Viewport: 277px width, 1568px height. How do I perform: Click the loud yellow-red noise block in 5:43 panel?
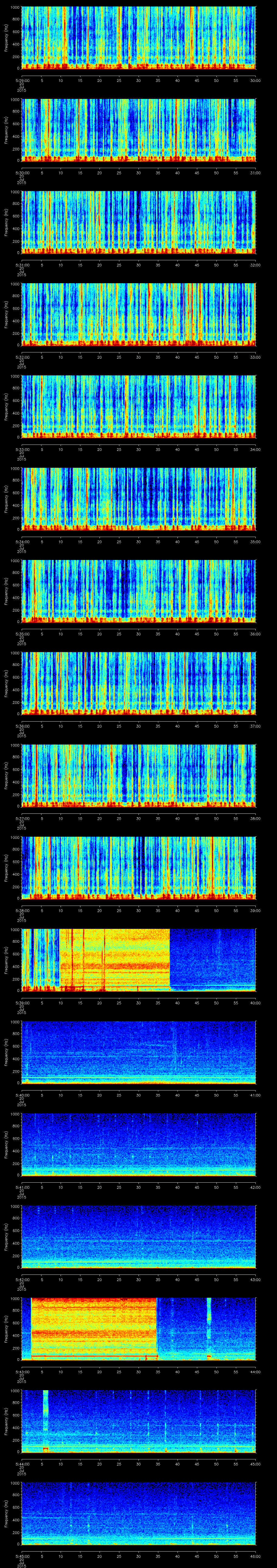94,1329
